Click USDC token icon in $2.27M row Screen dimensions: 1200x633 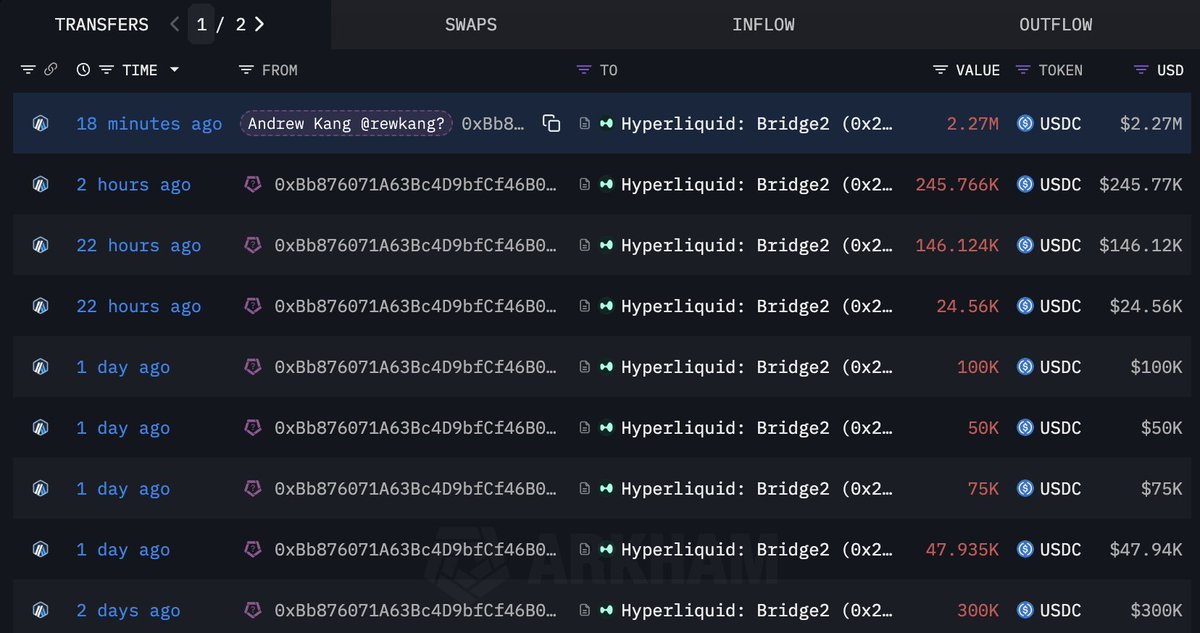[1025, 124]
